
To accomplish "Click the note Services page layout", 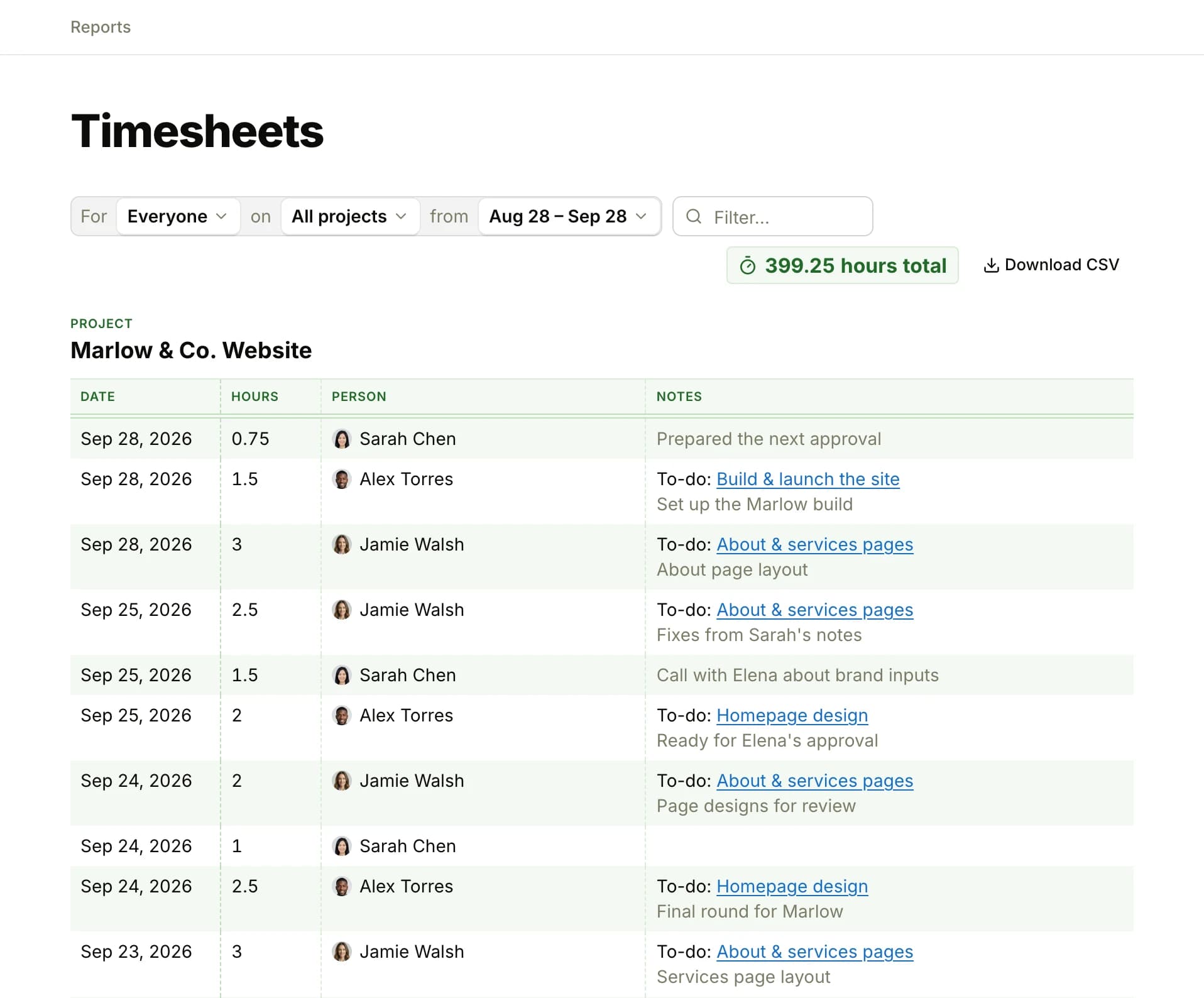I will pyautogui.click(x=743, y=977).
